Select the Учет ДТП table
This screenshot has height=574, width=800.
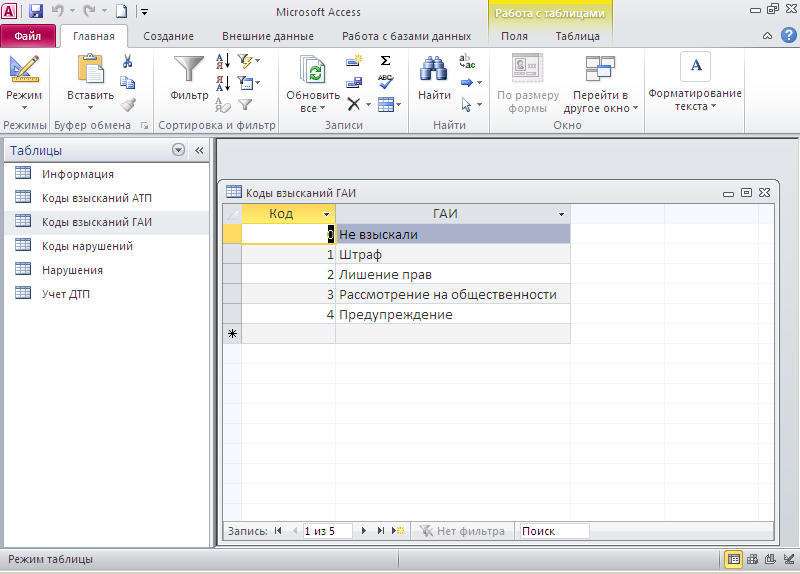pos(107,294)
